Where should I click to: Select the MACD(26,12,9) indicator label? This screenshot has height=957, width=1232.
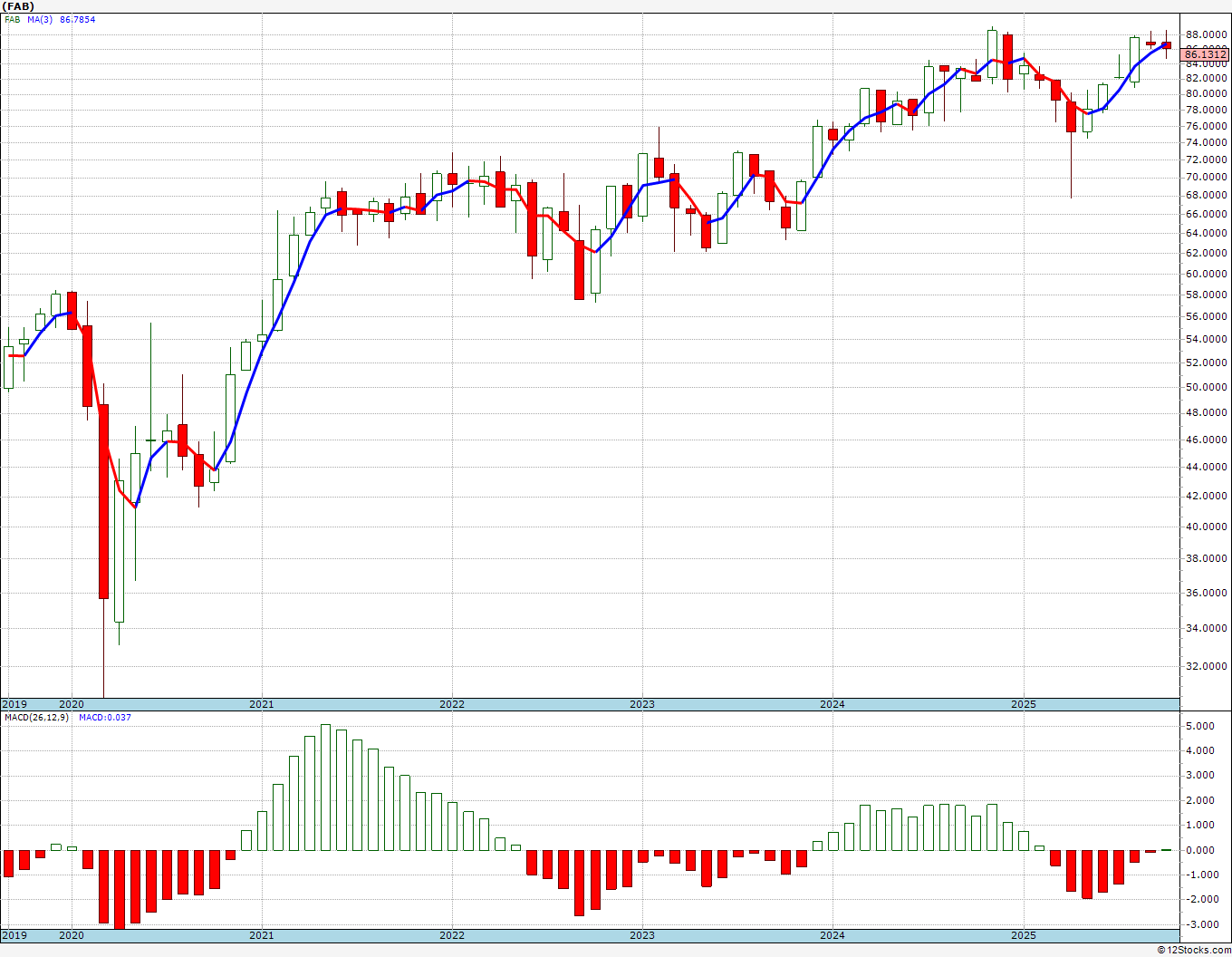point(38,717)
